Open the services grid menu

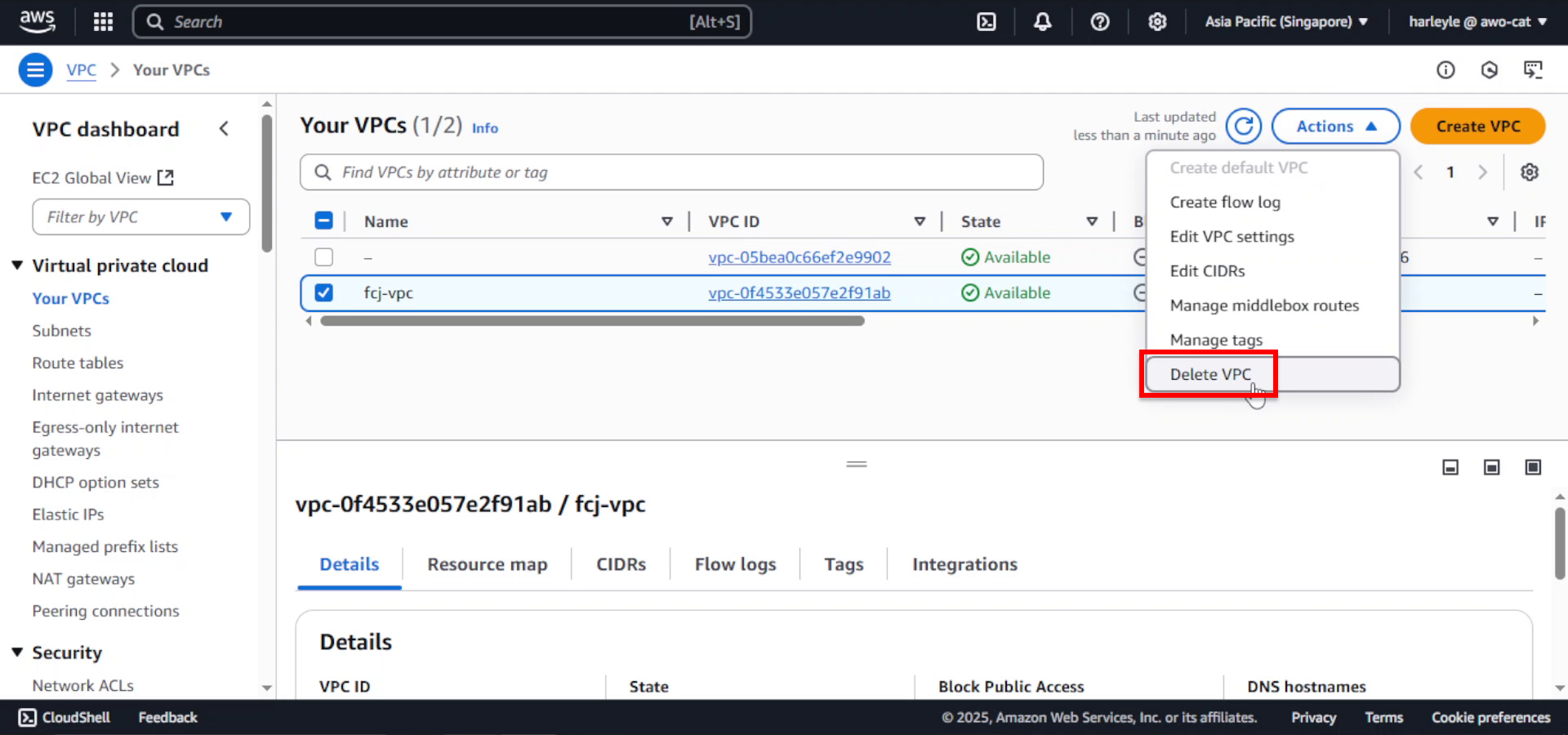click(x=103, y=22)
